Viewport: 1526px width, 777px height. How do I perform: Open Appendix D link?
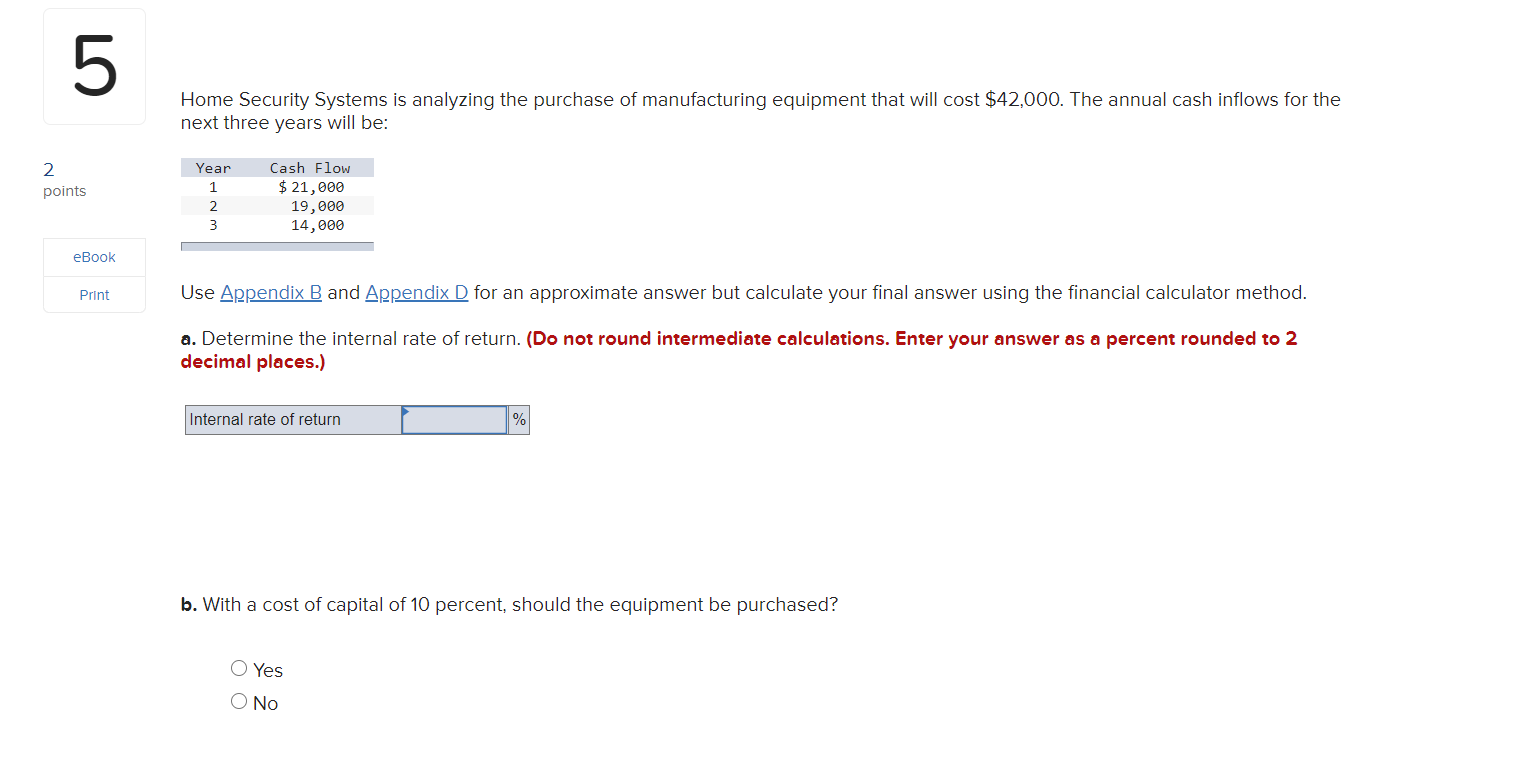(x=416, y=292)
